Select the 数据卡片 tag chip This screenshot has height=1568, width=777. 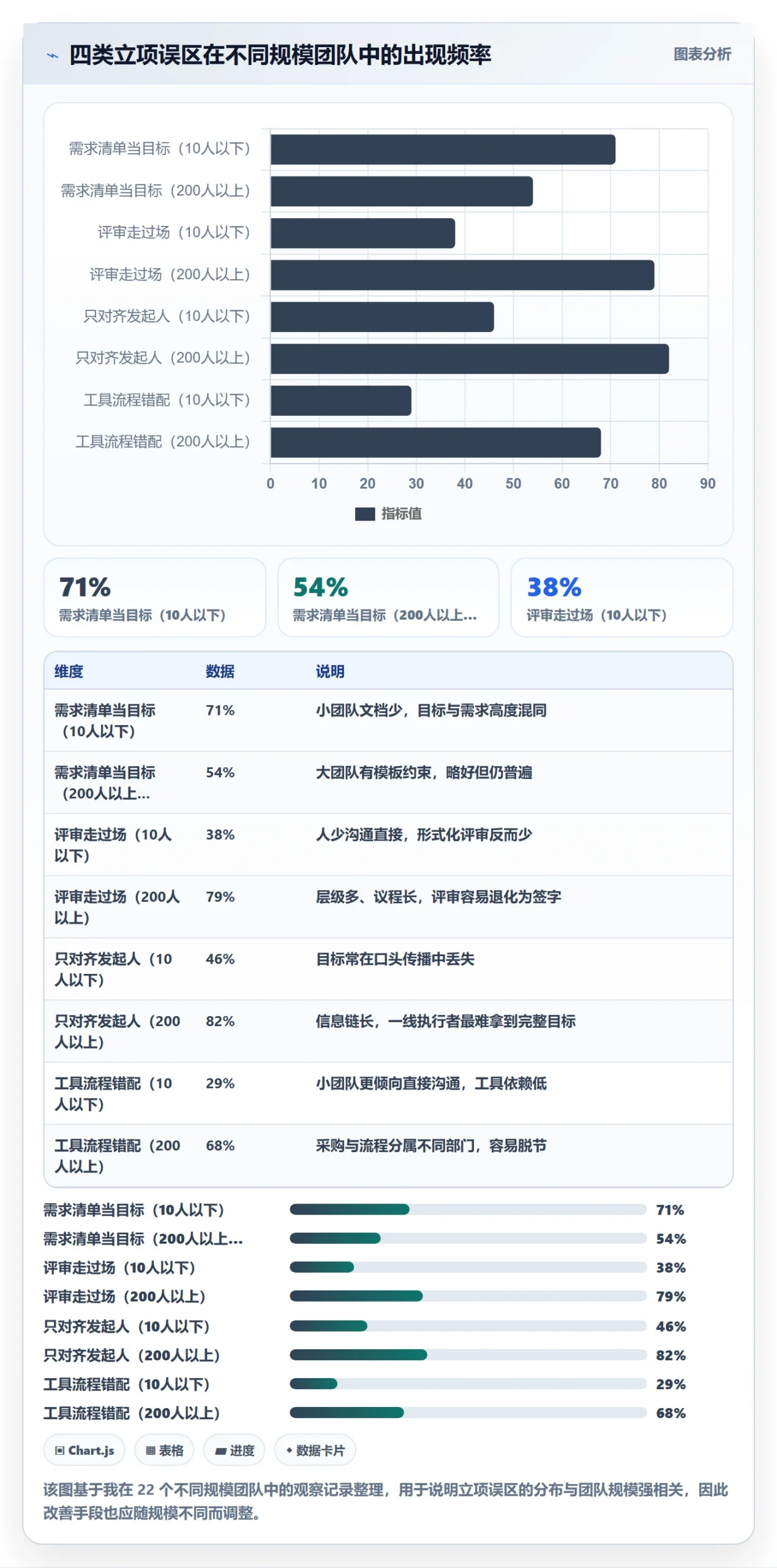315,1450
